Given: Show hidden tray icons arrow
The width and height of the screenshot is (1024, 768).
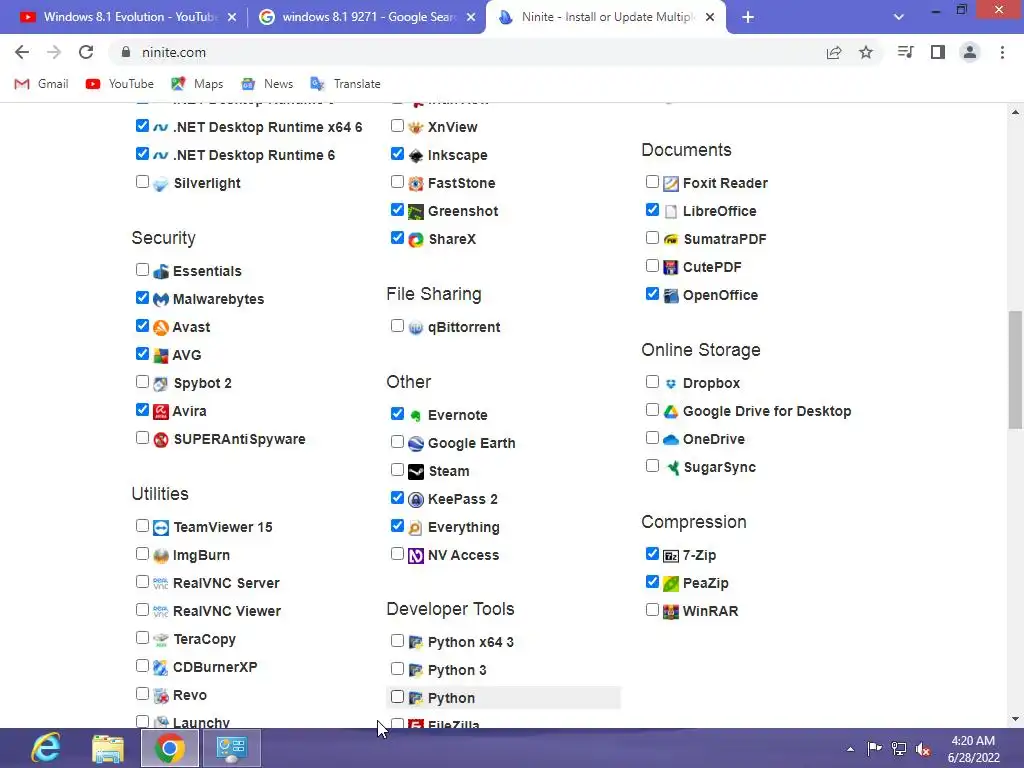Looking at the screenshot, I should click(x=850, y=749).
